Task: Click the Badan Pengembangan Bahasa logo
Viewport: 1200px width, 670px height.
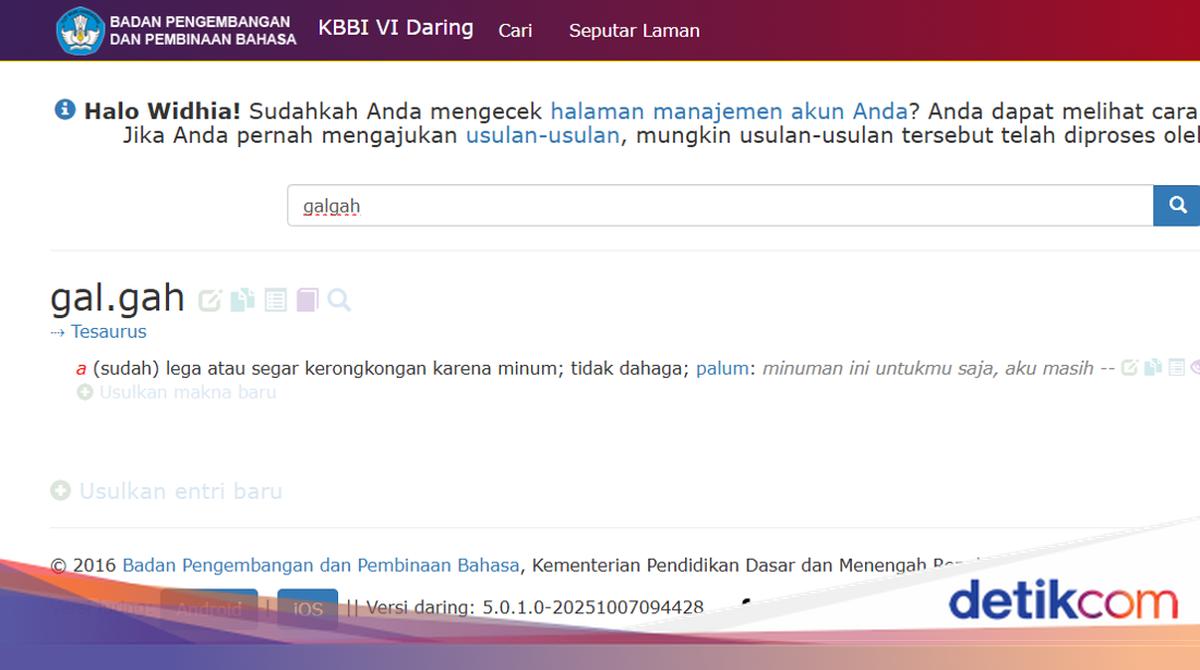Action: tap(78, 29)
